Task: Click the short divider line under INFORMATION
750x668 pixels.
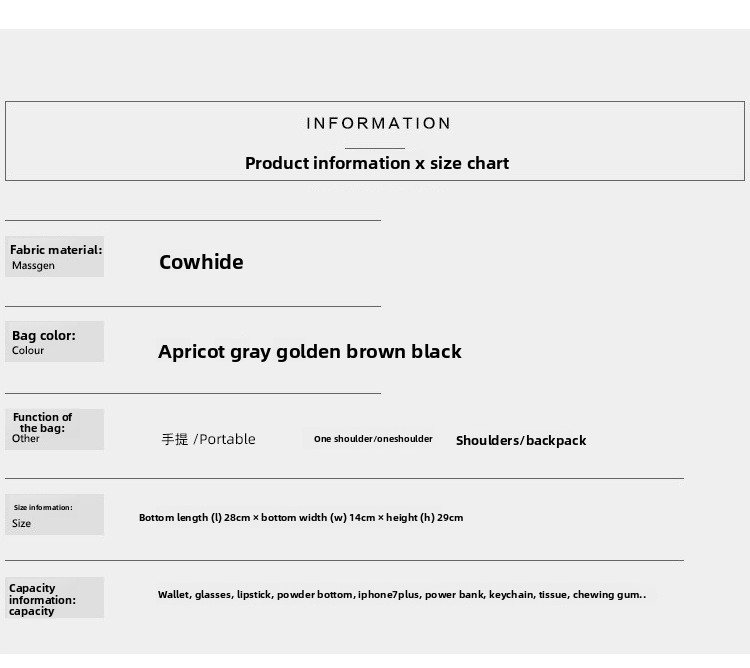Action: click(x=375, y=148)
